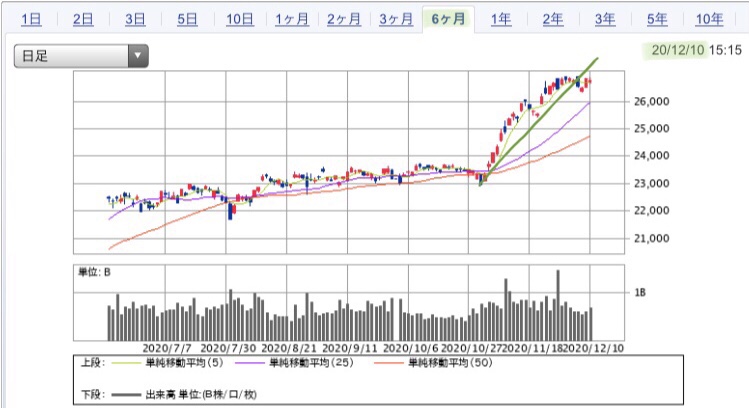
Task: Click the 2020/7/7 date axis label
Action: [167, 348]
